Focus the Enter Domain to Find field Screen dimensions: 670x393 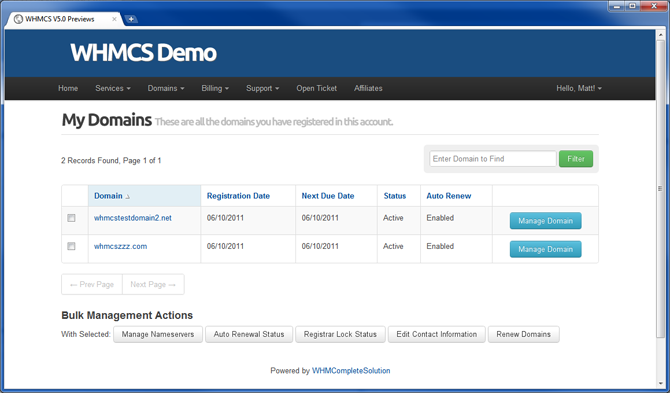tap(493, 159)
